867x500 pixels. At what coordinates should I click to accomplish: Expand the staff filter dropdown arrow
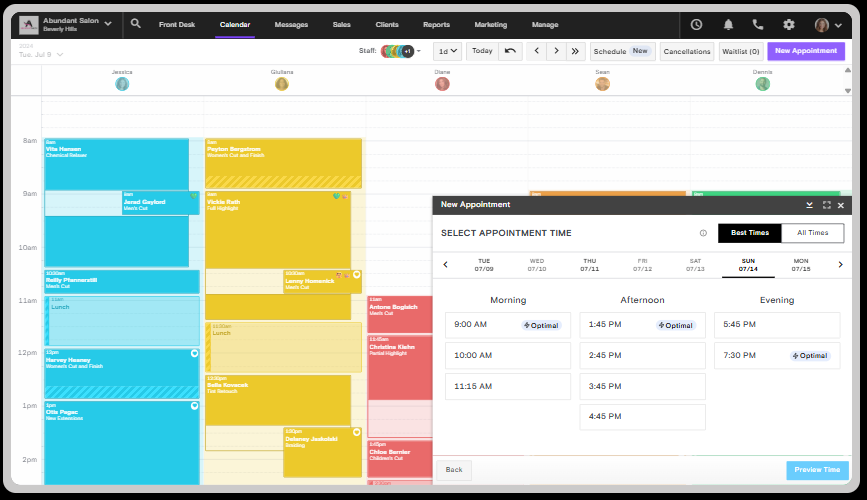[419, 51]
